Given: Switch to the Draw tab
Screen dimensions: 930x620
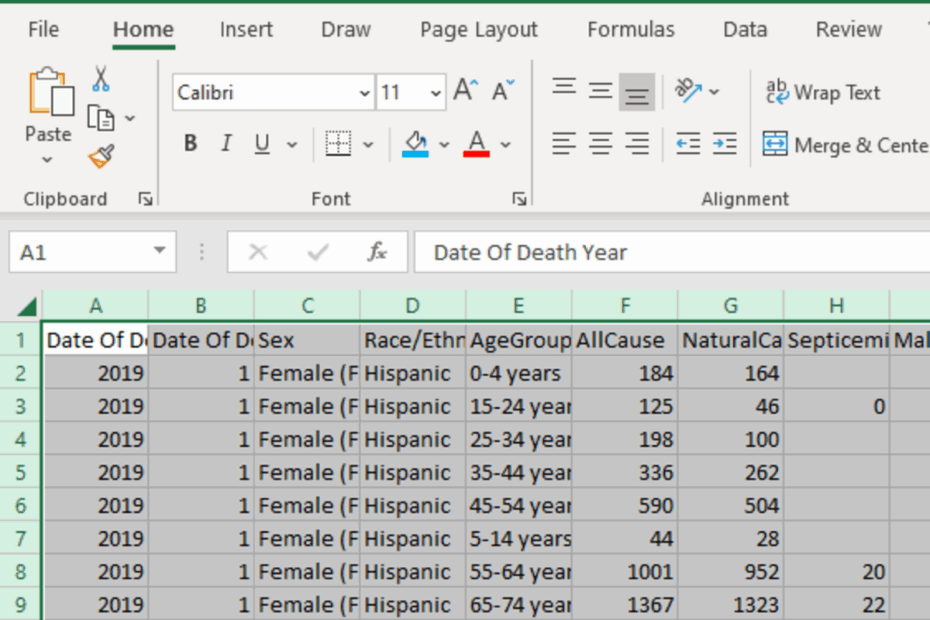Looking at the screenshot, I should [x=346, y=29].
